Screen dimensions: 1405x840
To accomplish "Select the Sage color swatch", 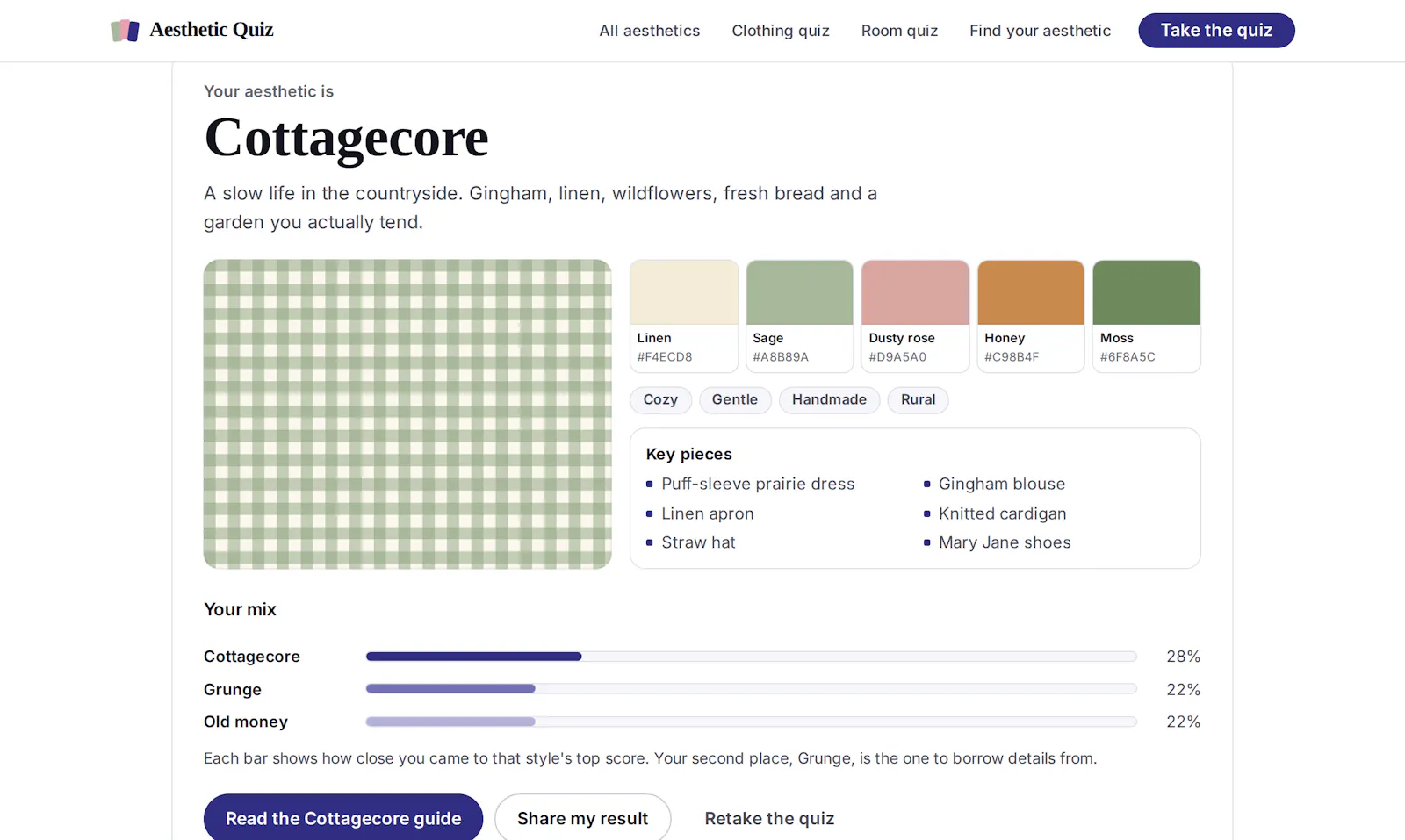I will click(x=799, y=316).
